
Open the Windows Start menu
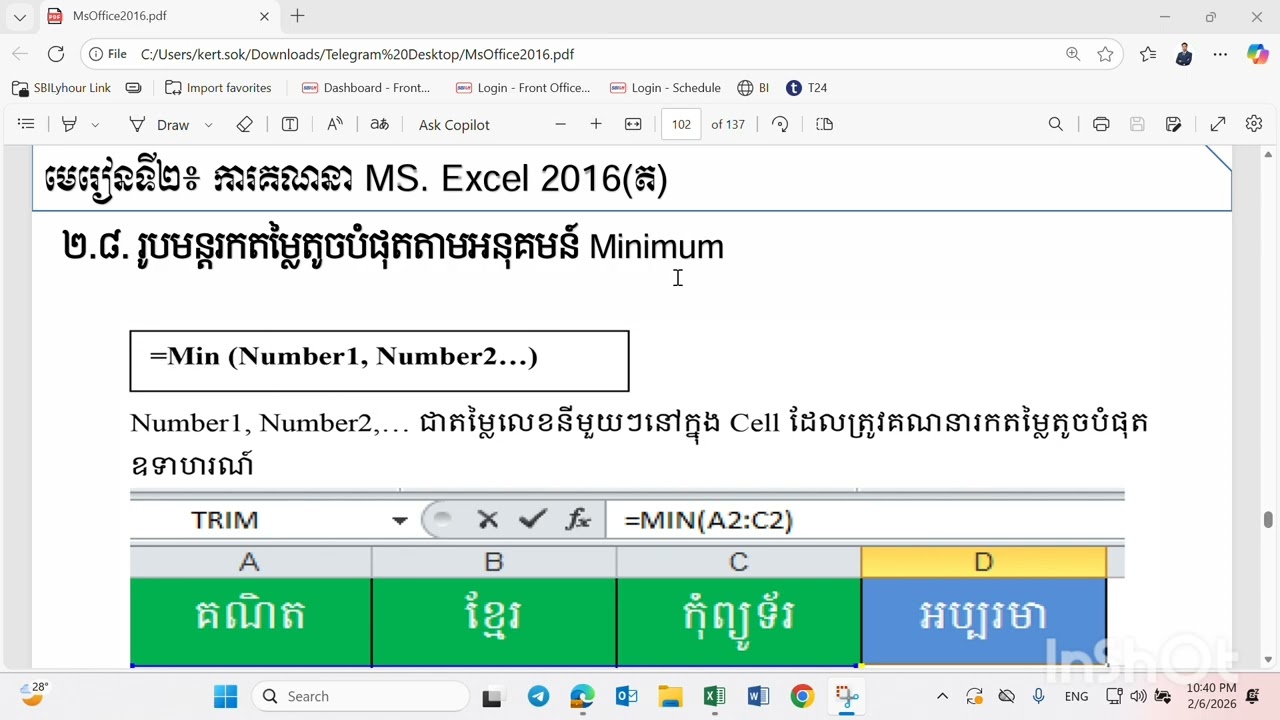coord(226,696)
